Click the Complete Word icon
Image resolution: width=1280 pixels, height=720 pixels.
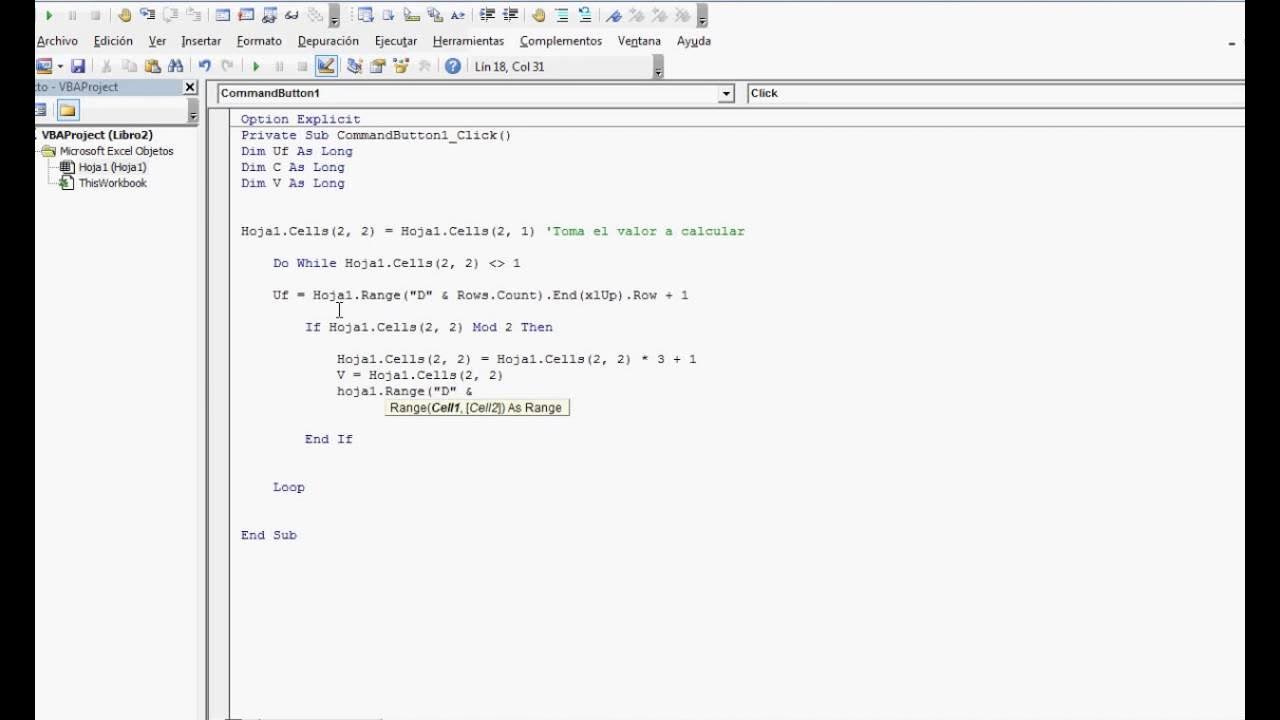457,15
